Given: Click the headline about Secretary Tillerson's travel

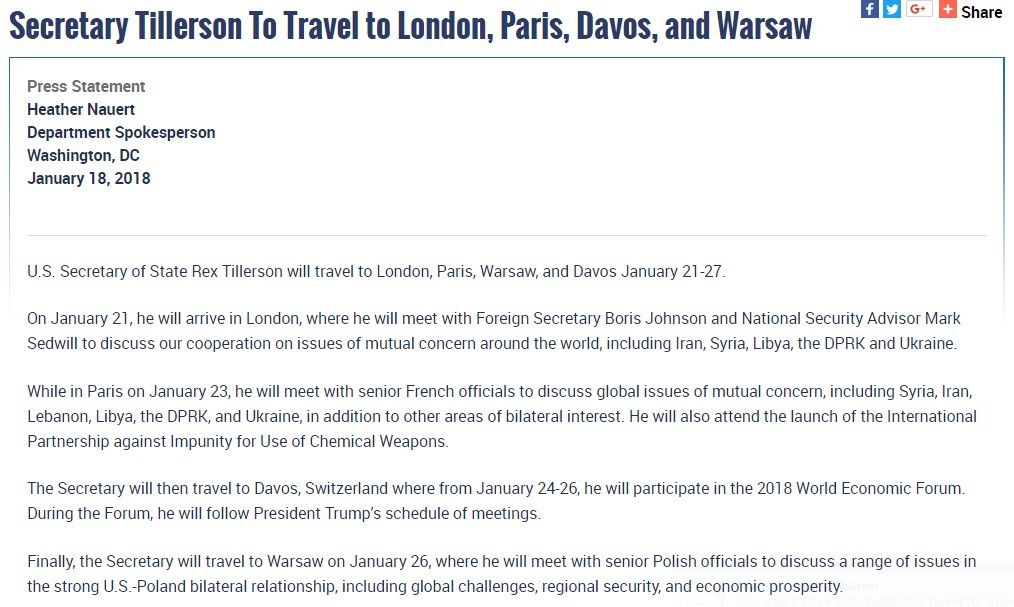Looking at the screenshot, I should pyautogui.click(x=410, y=27).
